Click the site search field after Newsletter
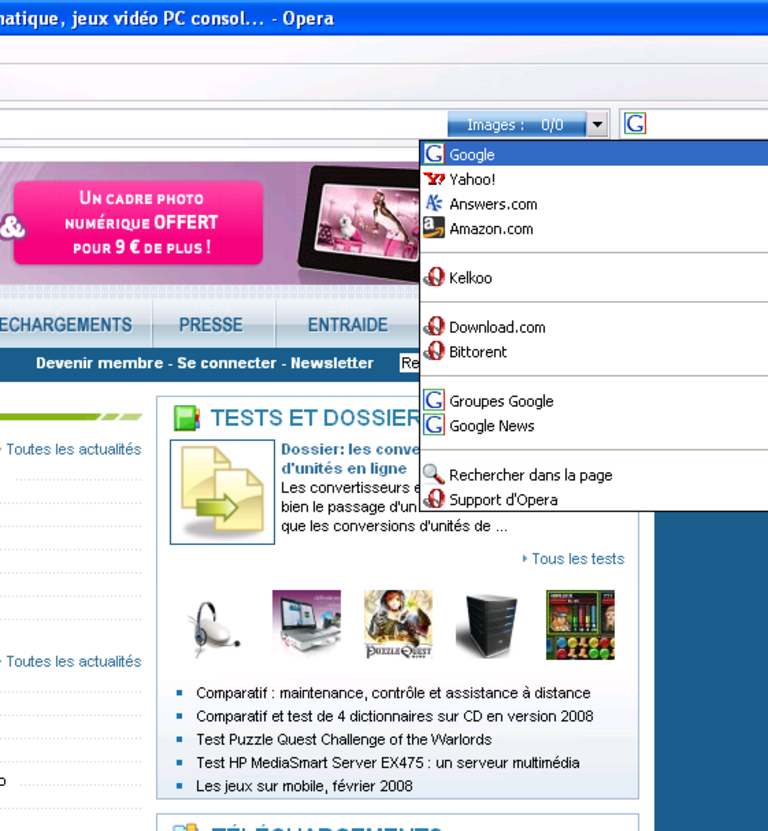 [x=409, y=363]
